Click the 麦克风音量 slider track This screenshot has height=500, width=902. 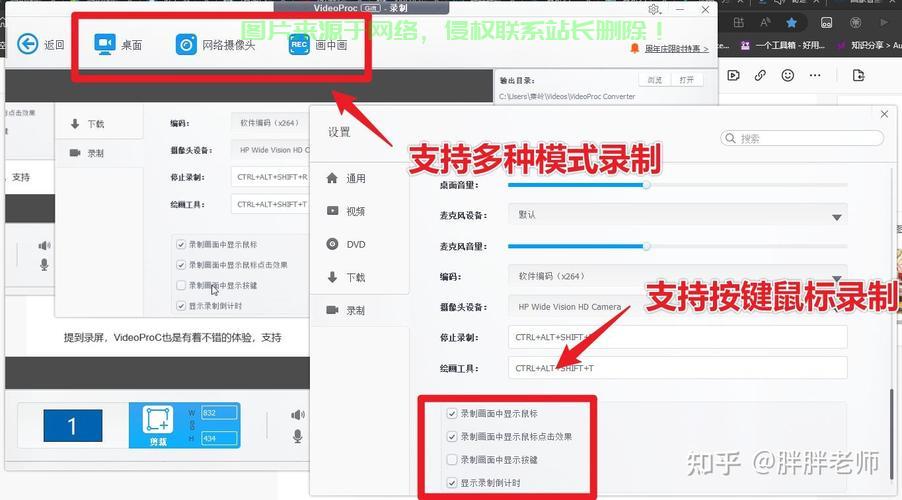point(677,246)
